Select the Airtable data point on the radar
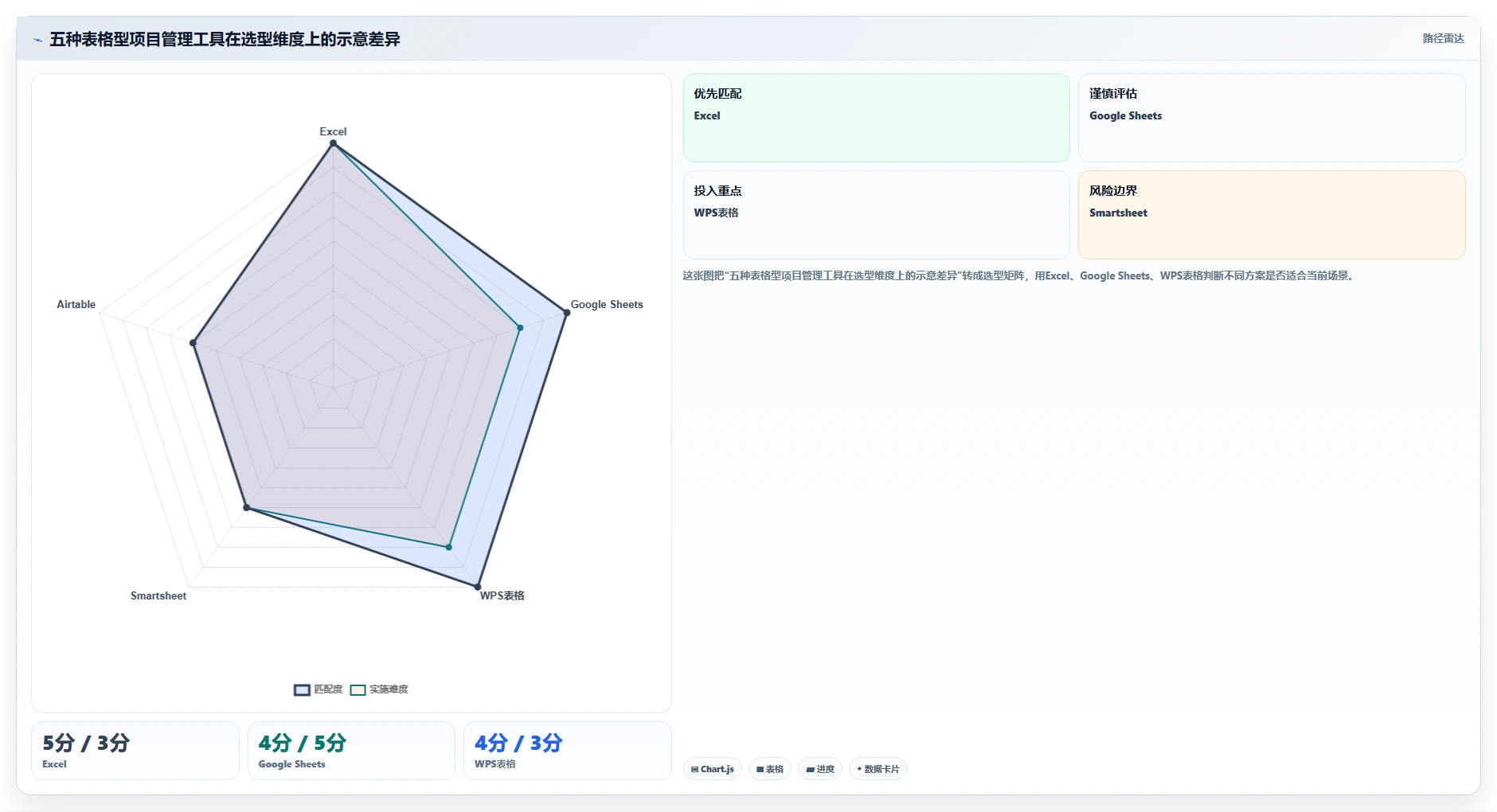Screen dimensions: 1497x812 click(x=193, y=343)
